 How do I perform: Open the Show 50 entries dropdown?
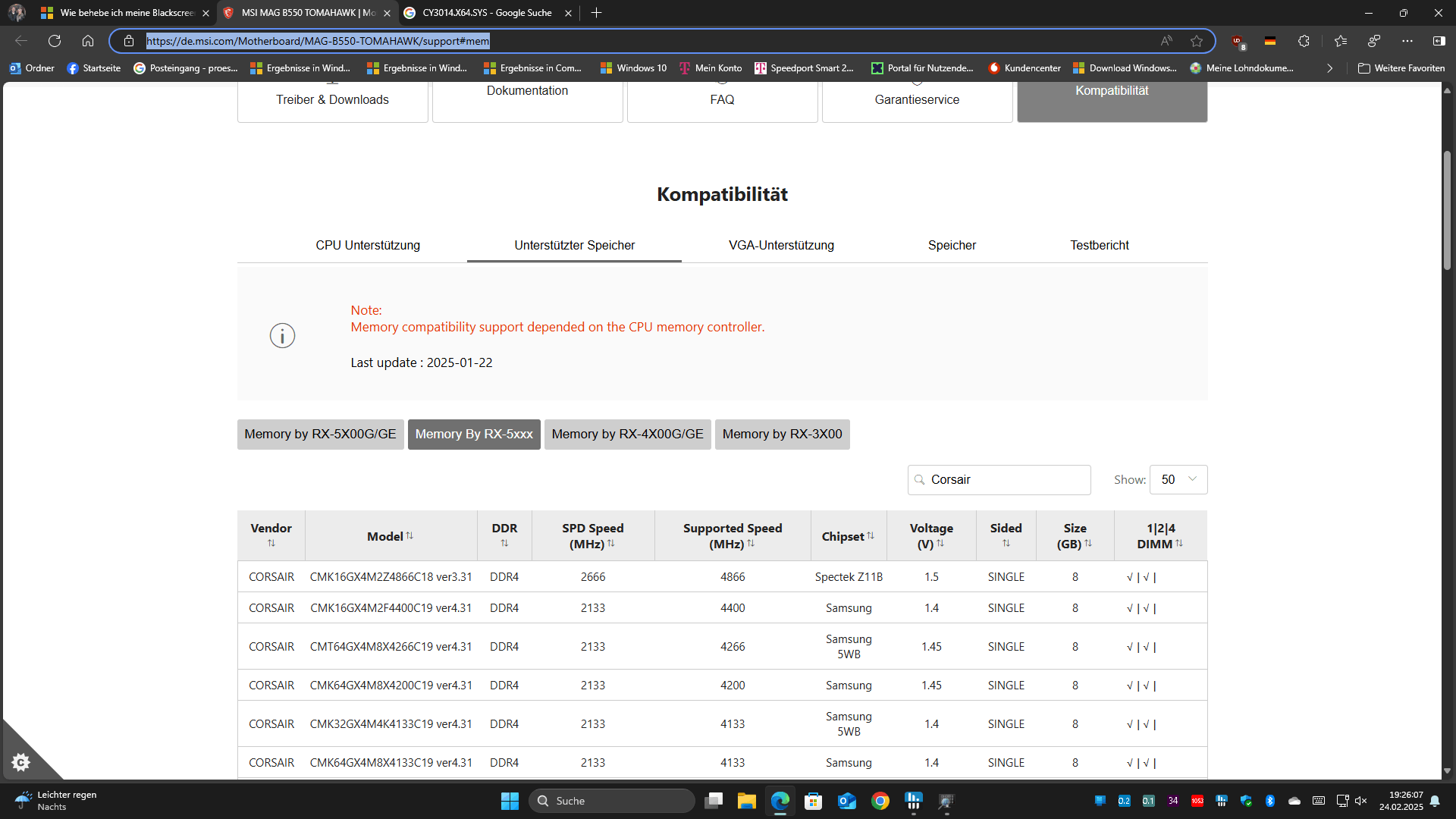coord(1178,479)
